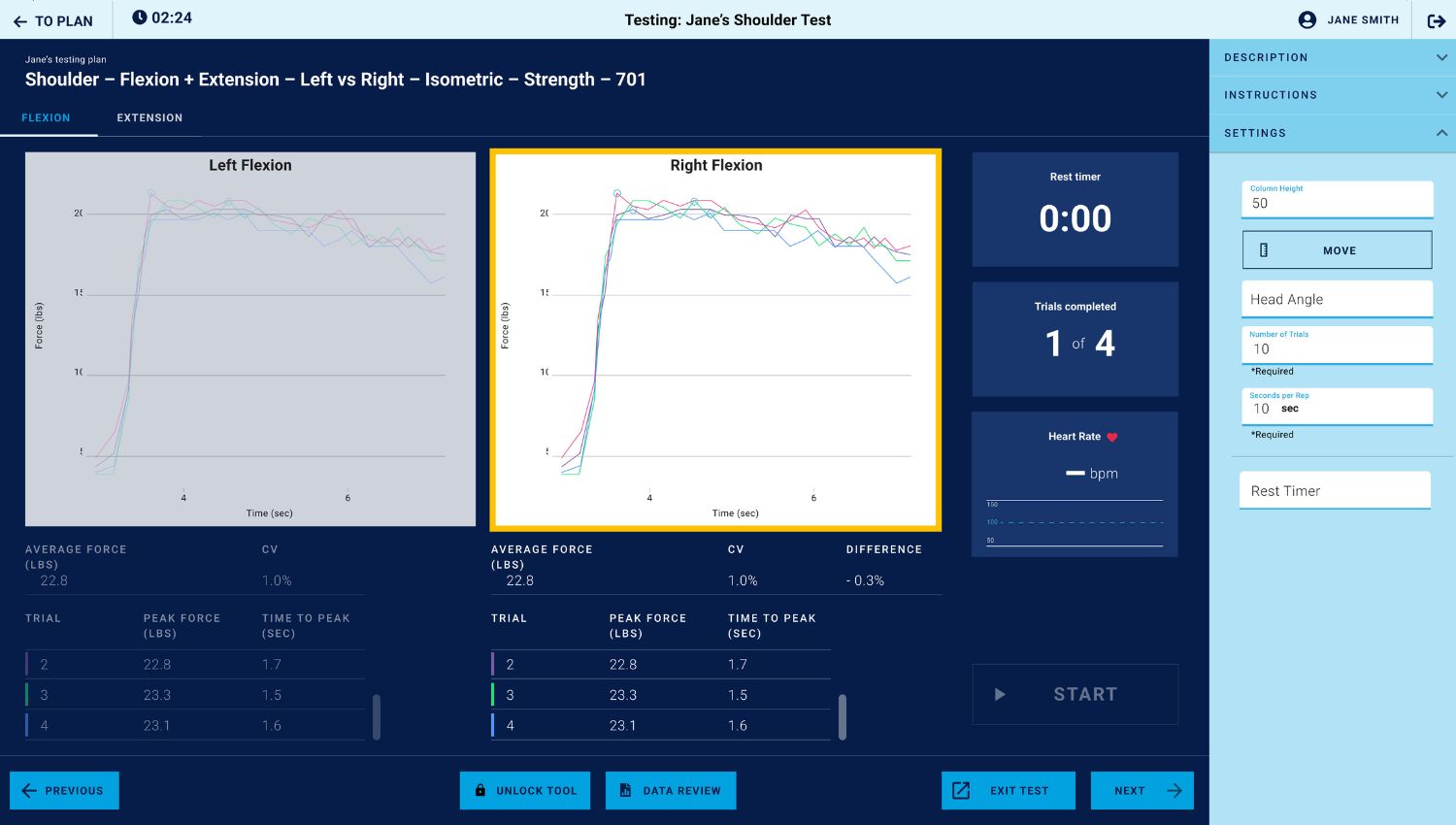
Task: Click the Move button in Settings
Action: pos(1337,250)
